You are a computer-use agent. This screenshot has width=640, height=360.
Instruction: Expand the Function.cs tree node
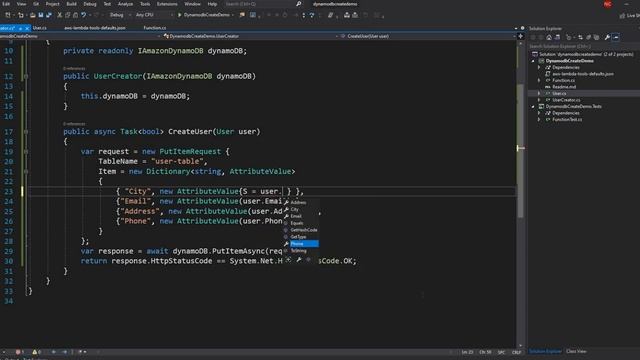pyautogui.click(x=539, y=80)
